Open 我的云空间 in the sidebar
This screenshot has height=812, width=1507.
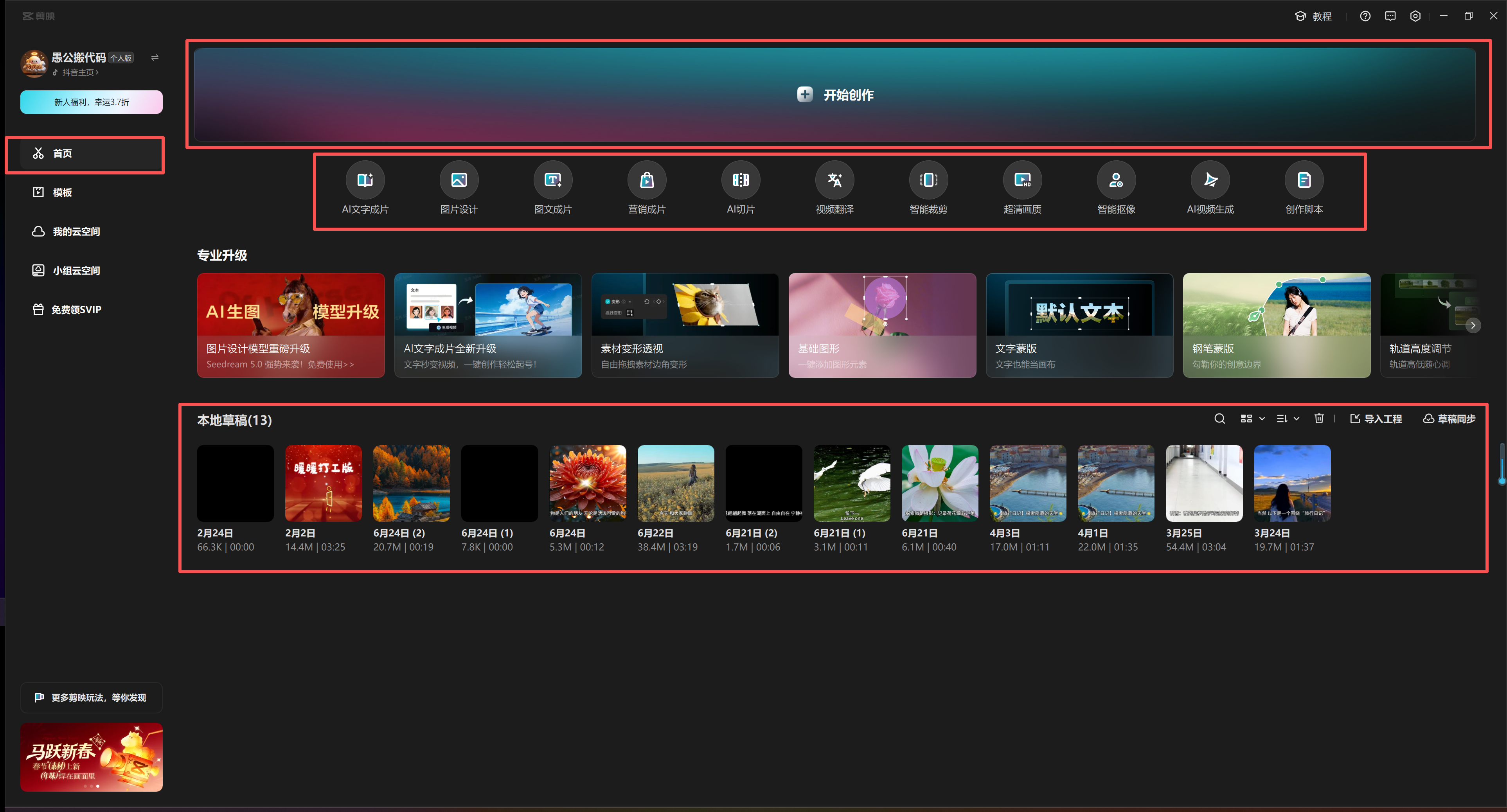76,232
